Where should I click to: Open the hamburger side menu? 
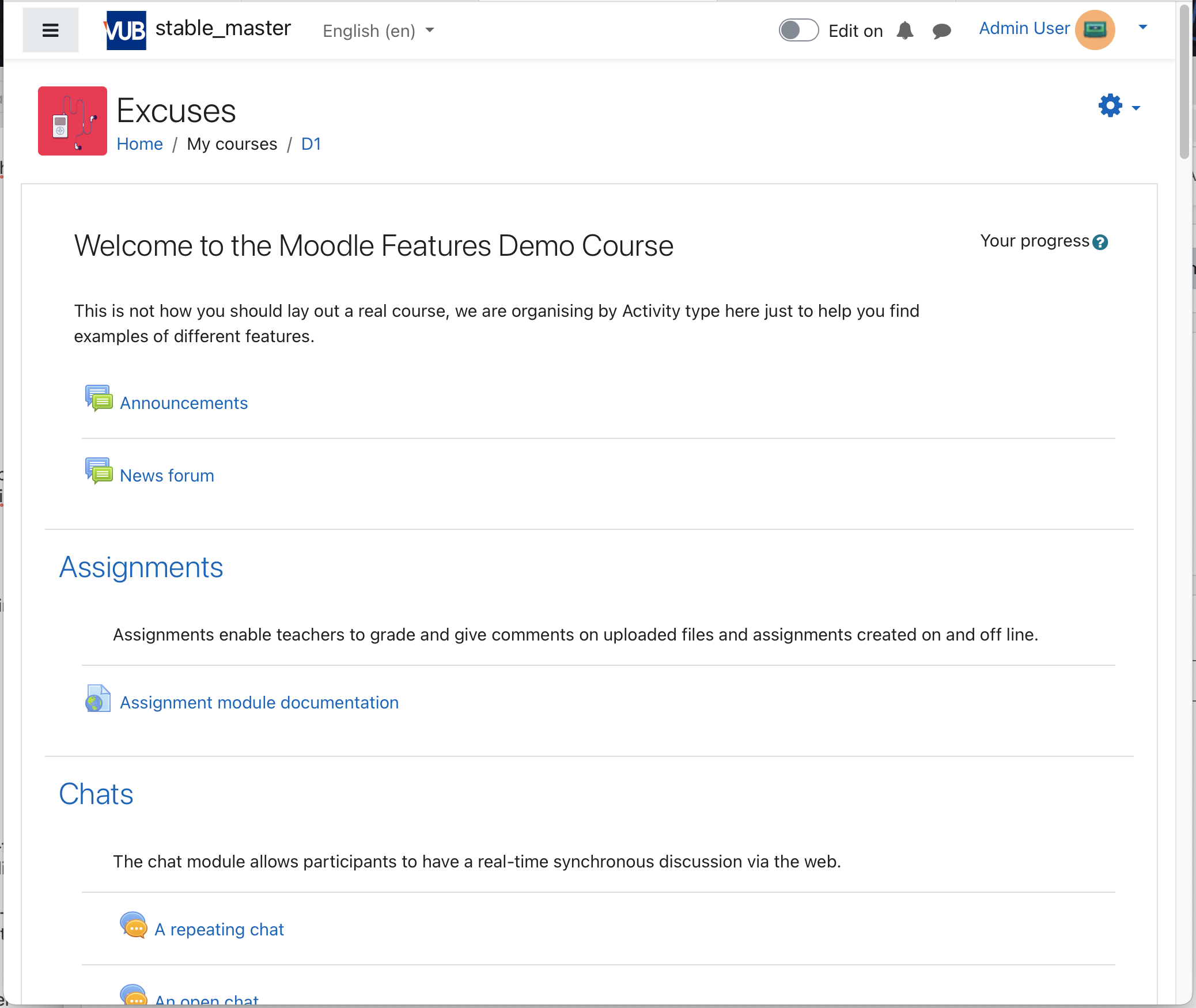tap(51, 30)
